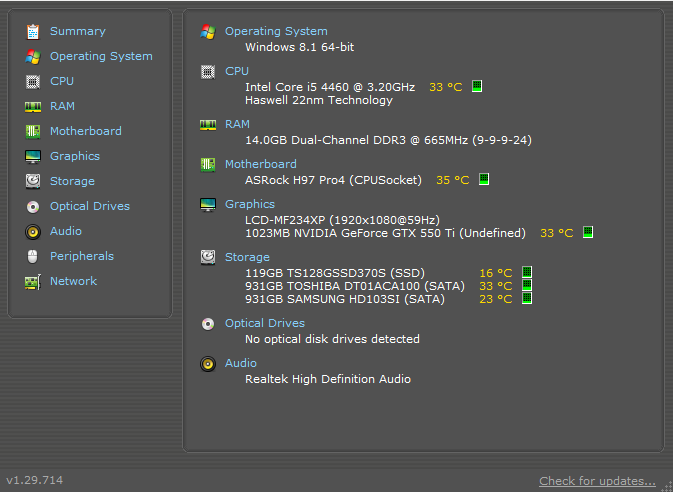Click No optical disk drives detected text

332,339
